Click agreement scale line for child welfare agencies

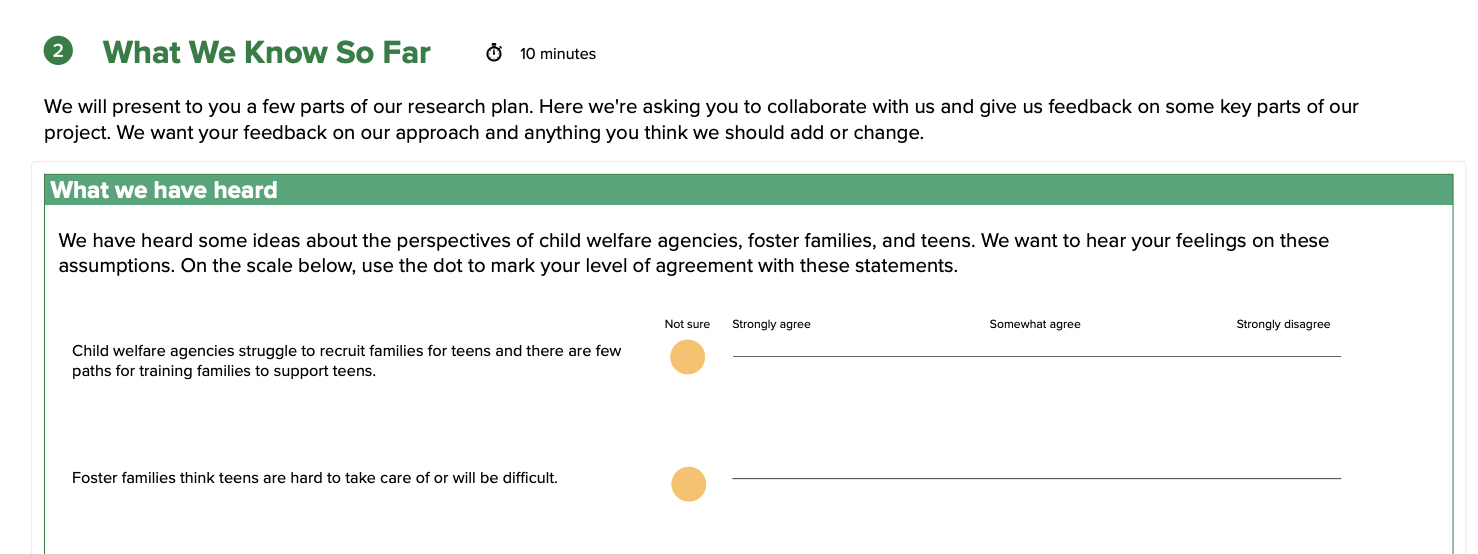1037,356
